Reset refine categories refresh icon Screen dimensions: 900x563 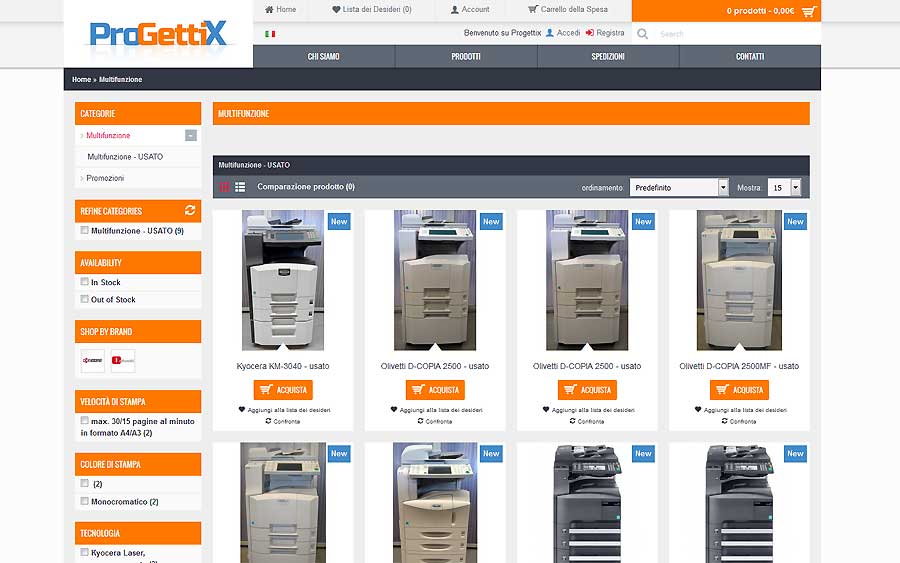click(x=190, y=210)
